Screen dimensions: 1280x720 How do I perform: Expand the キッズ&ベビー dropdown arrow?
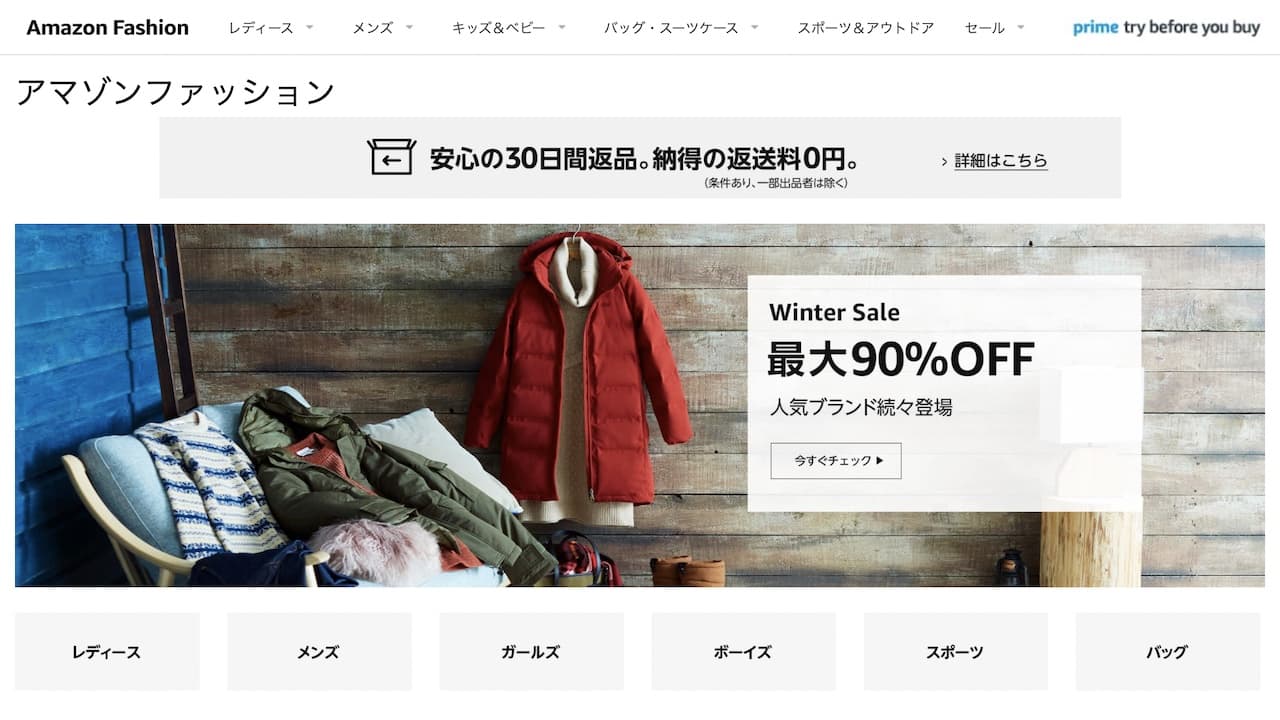[x=561, y=27]
